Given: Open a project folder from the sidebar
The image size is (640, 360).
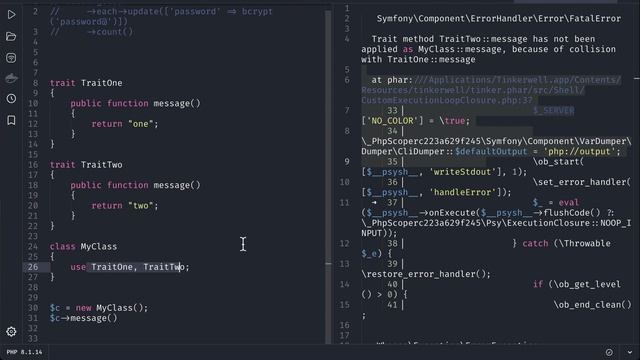Looking at the screenshot, I should [x=11, y=37].
